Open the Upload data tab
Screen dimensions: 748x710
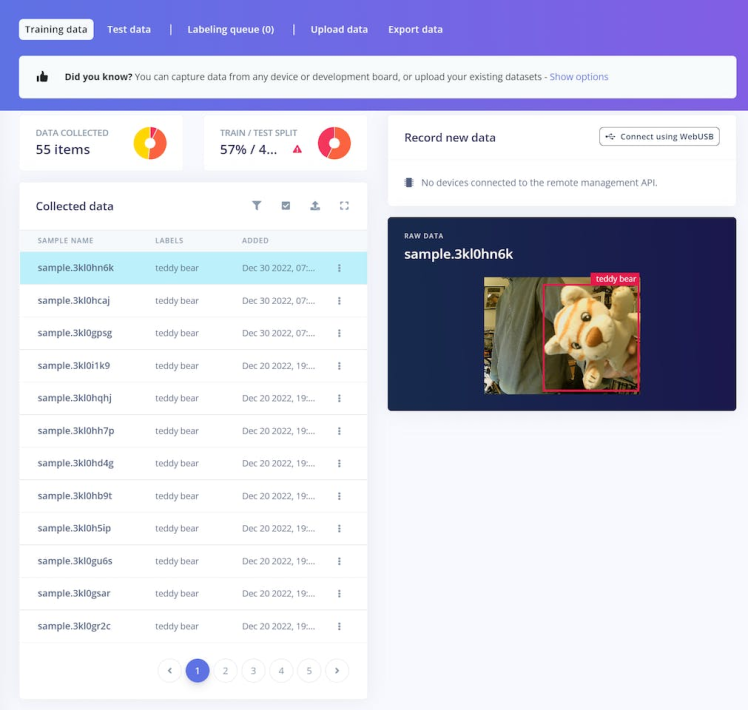click(x=339, y=30)
